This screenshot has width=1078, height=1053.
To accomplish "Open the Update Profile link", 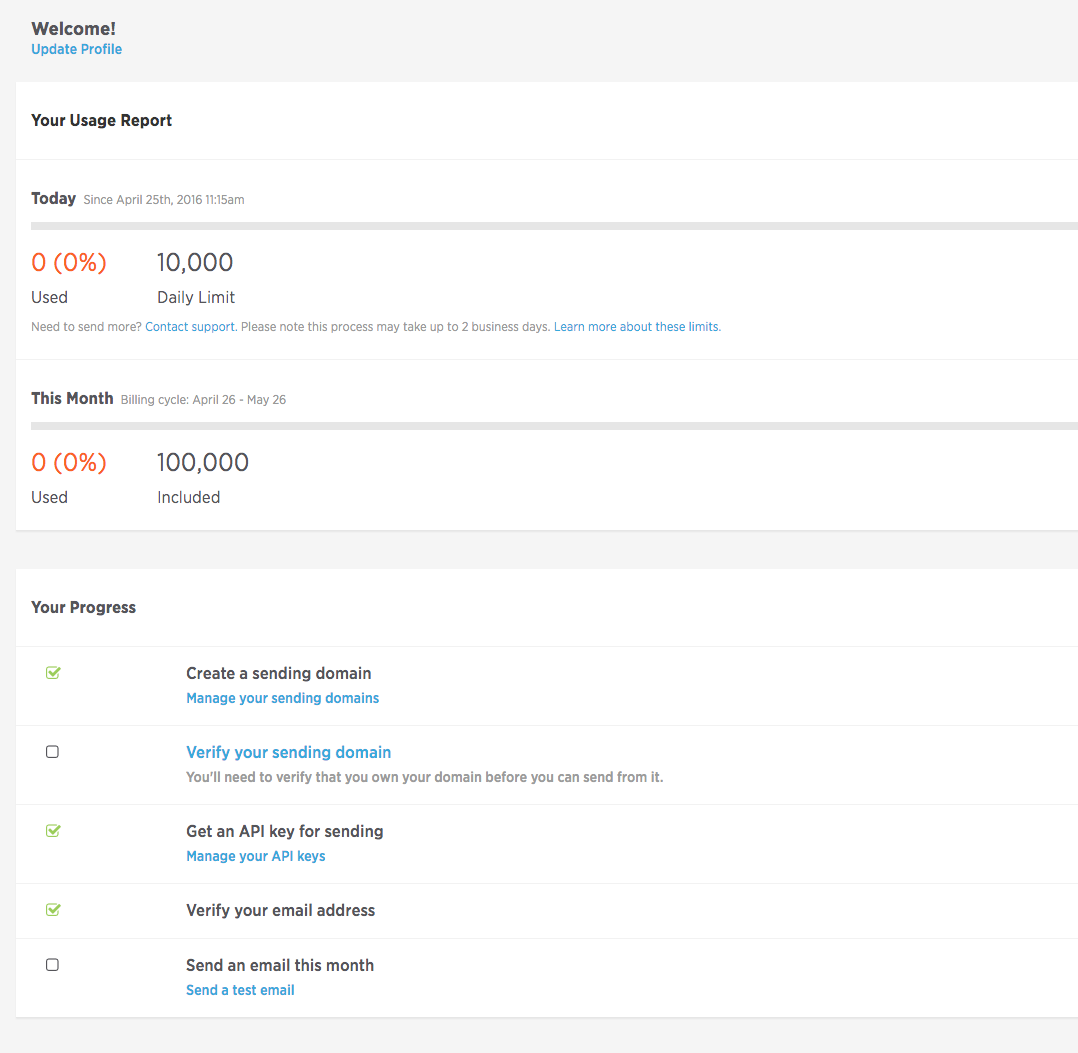I will click(76, 49).
